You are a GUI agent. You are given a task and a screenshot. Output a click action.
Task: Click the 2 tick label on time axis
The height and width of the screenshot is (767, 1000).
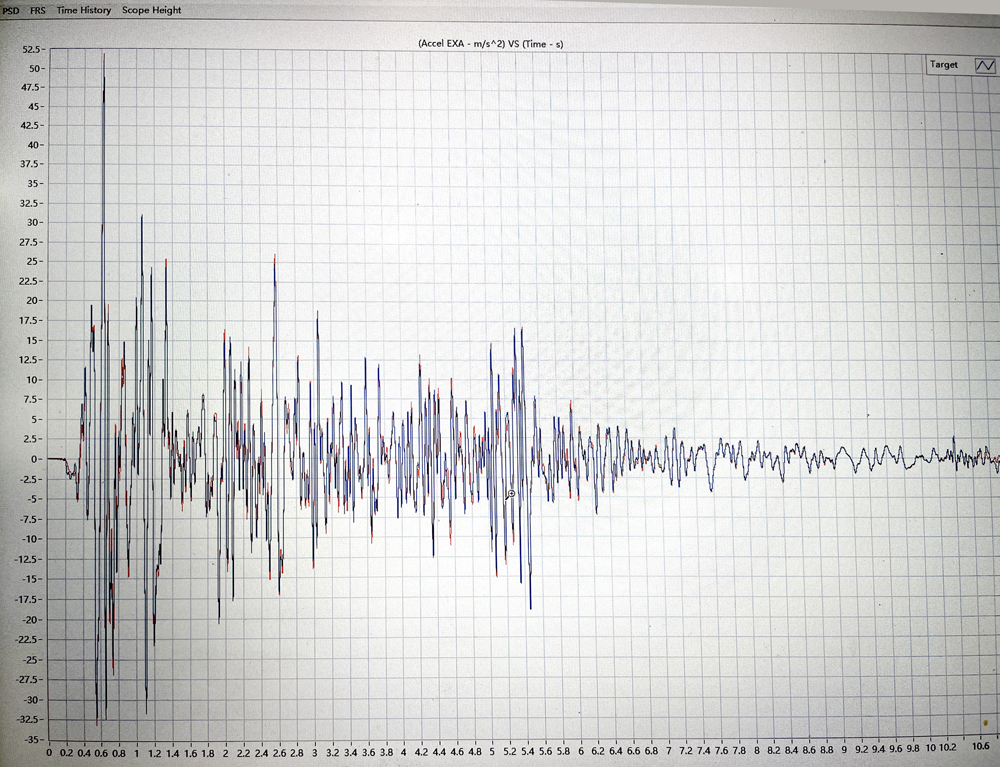226,752
